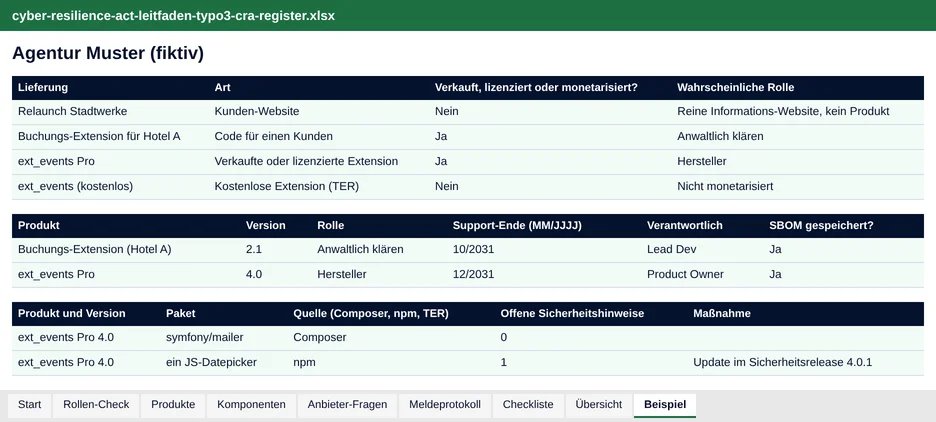
Task: Select the Support-Ende (MM/JJJJ) header
Action: coord(517,226)
